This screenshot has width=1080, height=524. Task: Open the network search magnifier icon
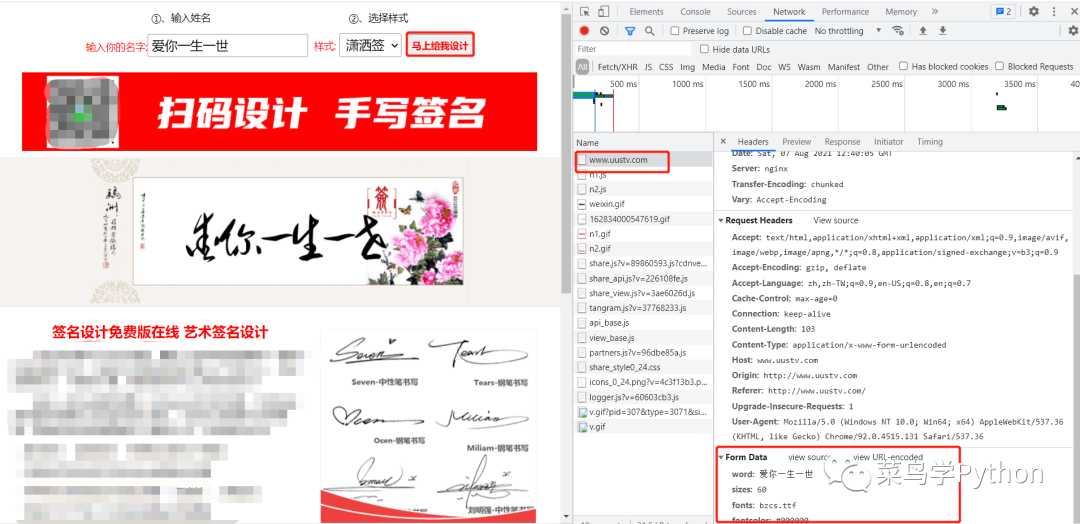(x=650, y=31)
